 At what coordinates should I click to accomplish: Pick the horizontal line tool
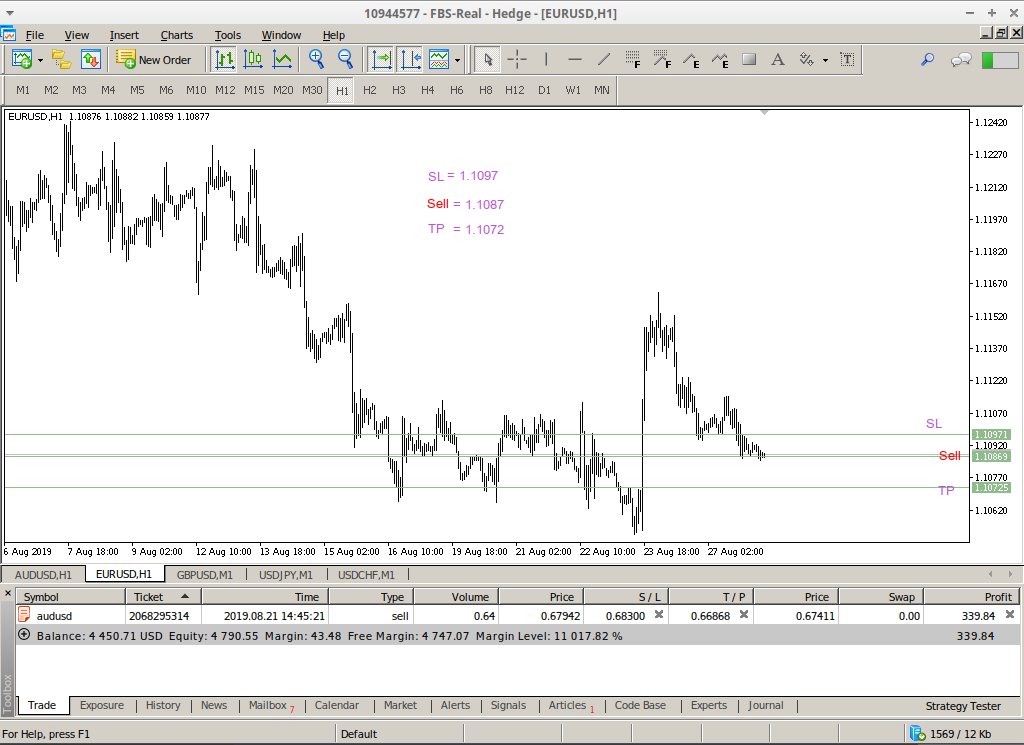(575, 60)
